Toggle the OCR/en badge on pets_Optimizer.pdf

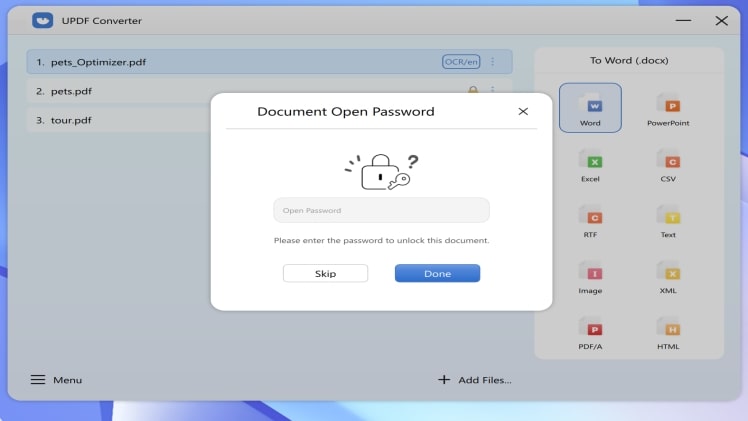coord(455,62)
